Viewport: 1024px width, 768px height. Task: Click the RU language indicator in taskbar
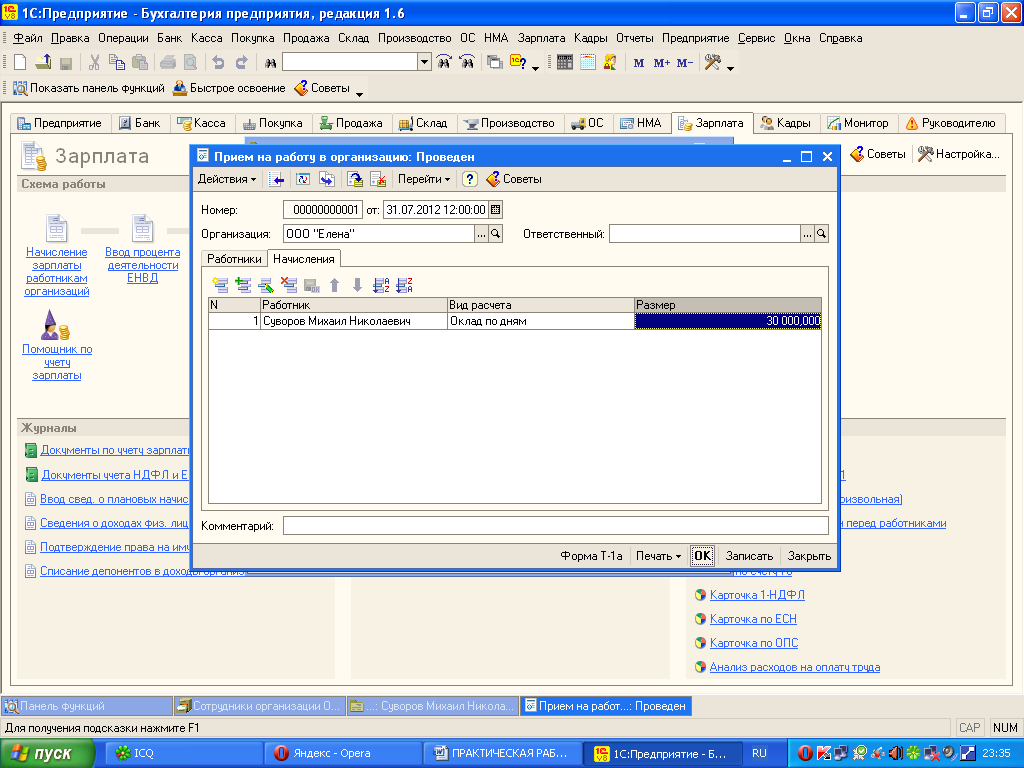[x=759, y=753]
